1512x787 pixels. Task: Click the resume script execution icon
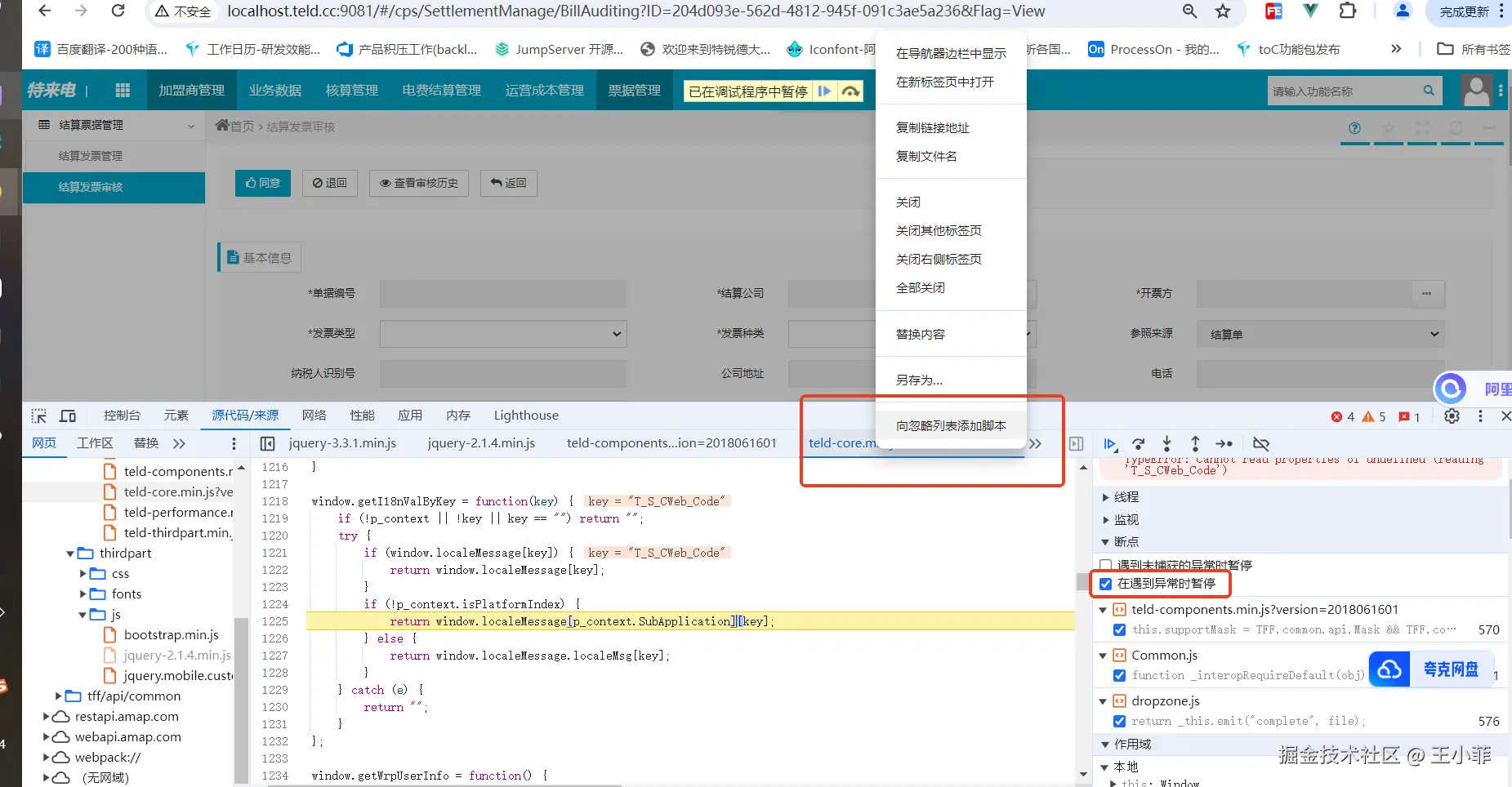pyautogui.click(x=1109, y=444)
